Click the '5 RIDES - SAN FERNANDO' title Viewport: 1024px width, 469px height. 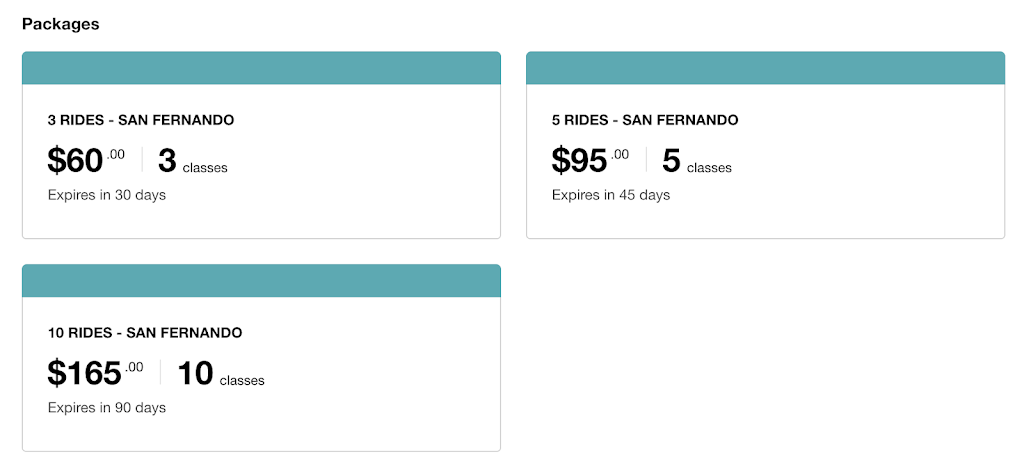(645, 120)
